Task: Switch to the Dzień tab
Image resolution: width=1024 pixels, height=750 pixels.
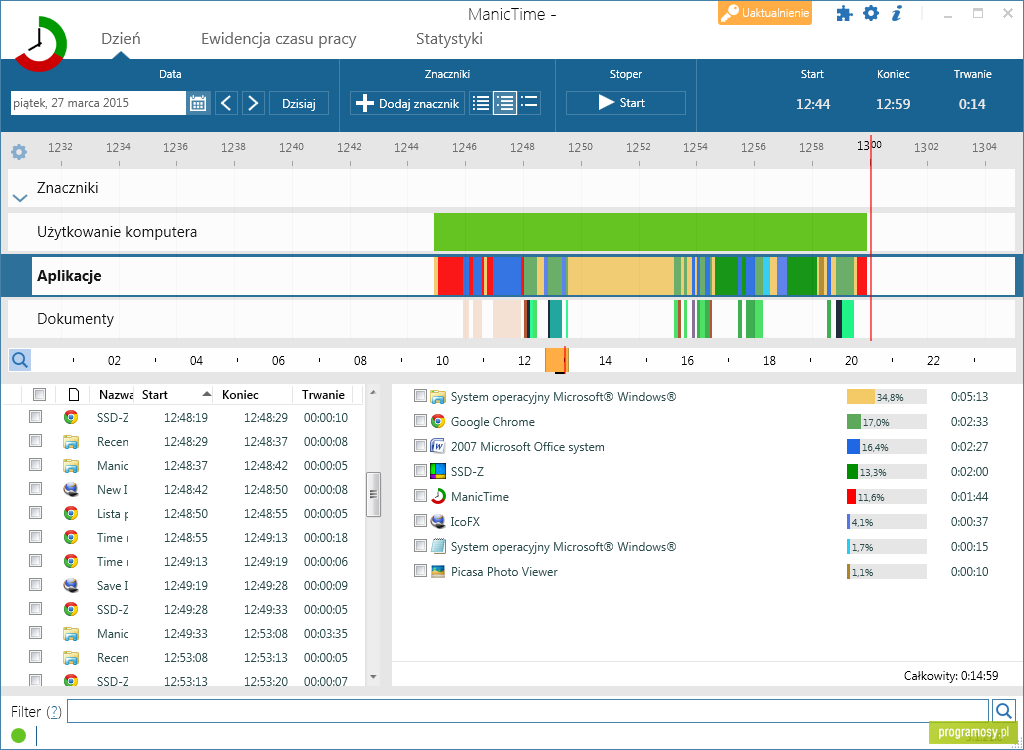Action: click(121, 39)
